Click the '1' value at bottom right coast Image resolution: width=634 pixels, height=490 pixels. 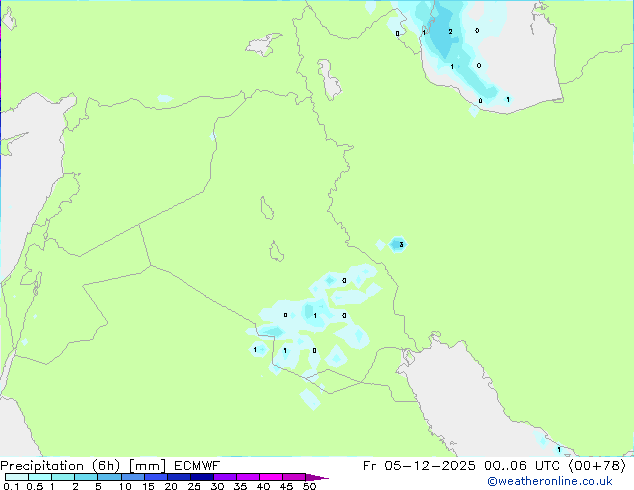(x=559, y=450)
